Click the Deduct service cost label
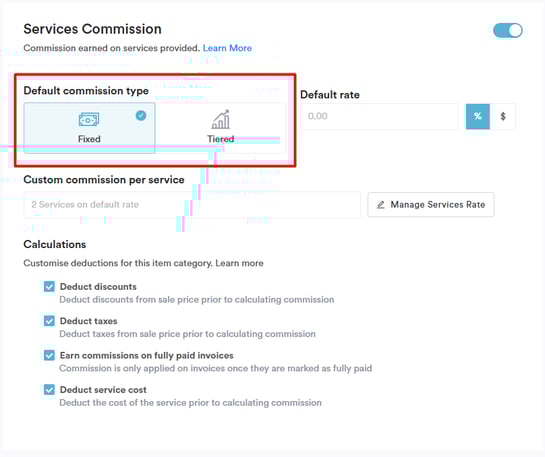Viewport: 545px width, 457px height. click(x=103, y=390)
